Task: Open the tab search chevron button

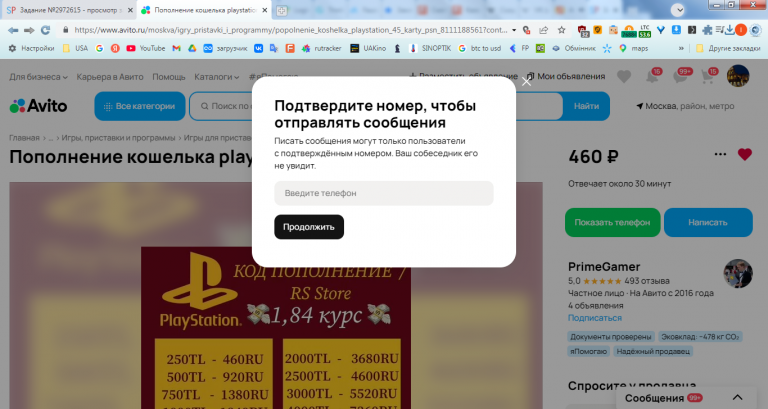Action: [x=677, y=10]
